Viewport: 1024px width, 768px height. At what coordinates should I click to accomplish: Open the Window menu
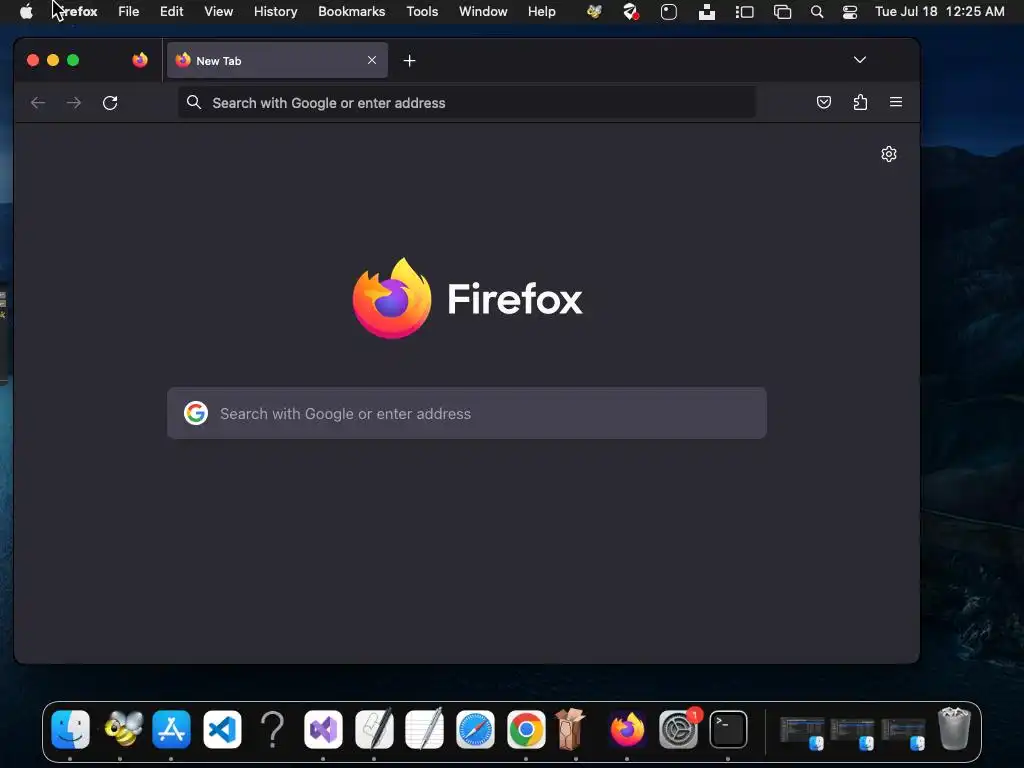pyautogui.click(x=483, y=11)
